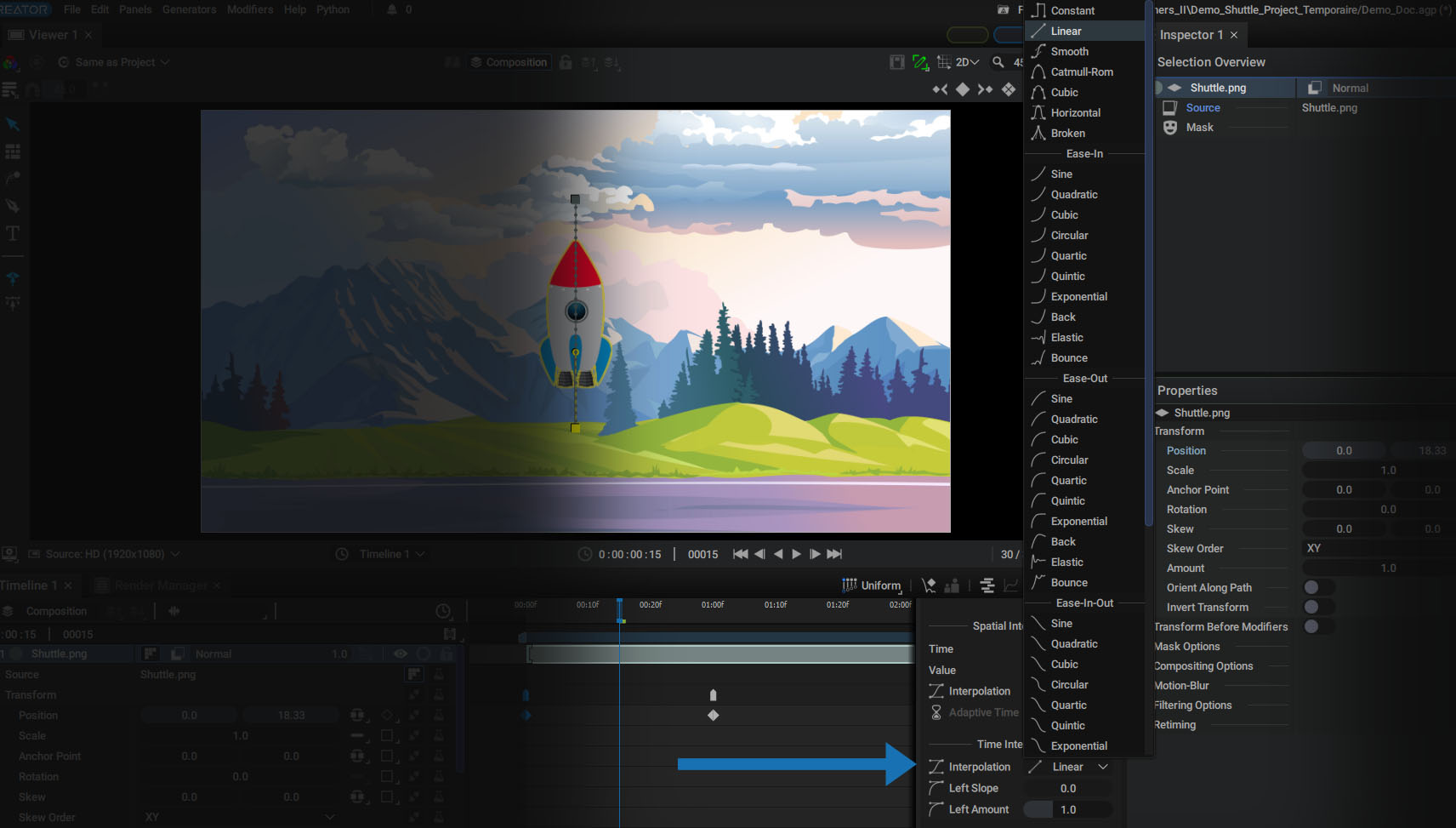Adjust the Left Amount 1.0 slider
The image size is (1456, 828).
[x=1068, y=809]
